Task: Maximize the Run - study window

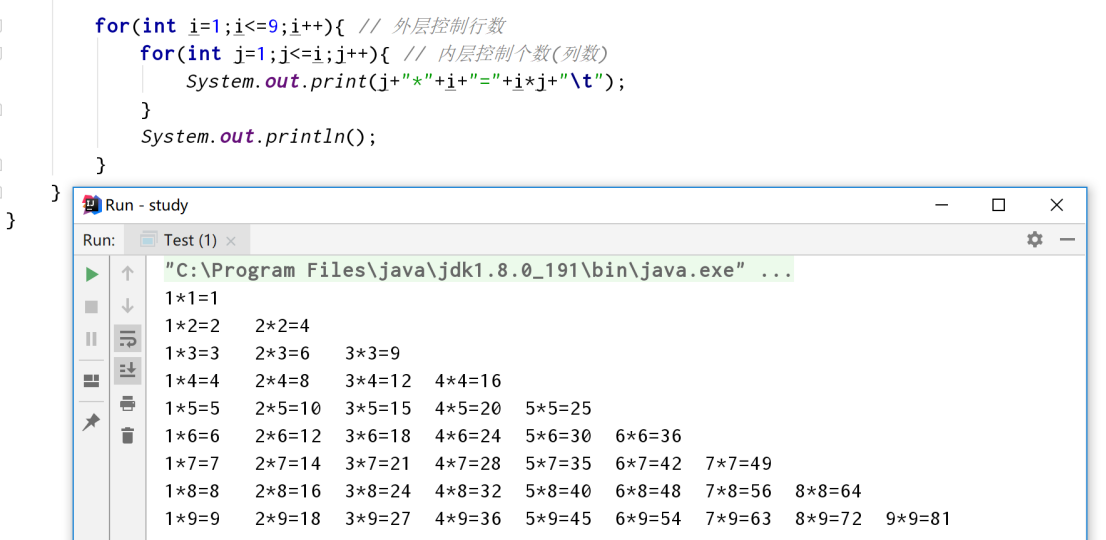Action: pyautogui.click(x=998, y=205)
